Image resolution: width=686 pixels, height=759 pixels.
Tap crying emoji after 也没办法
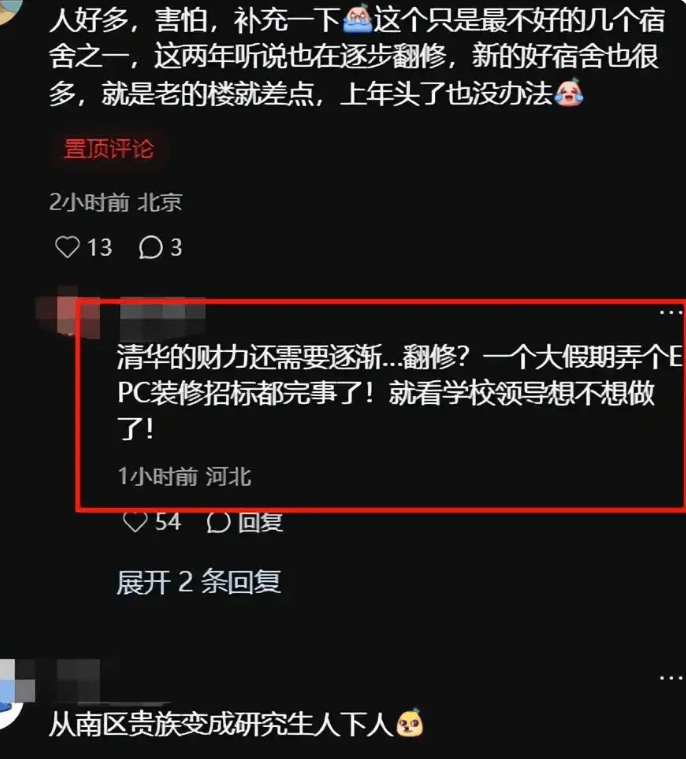569,92
